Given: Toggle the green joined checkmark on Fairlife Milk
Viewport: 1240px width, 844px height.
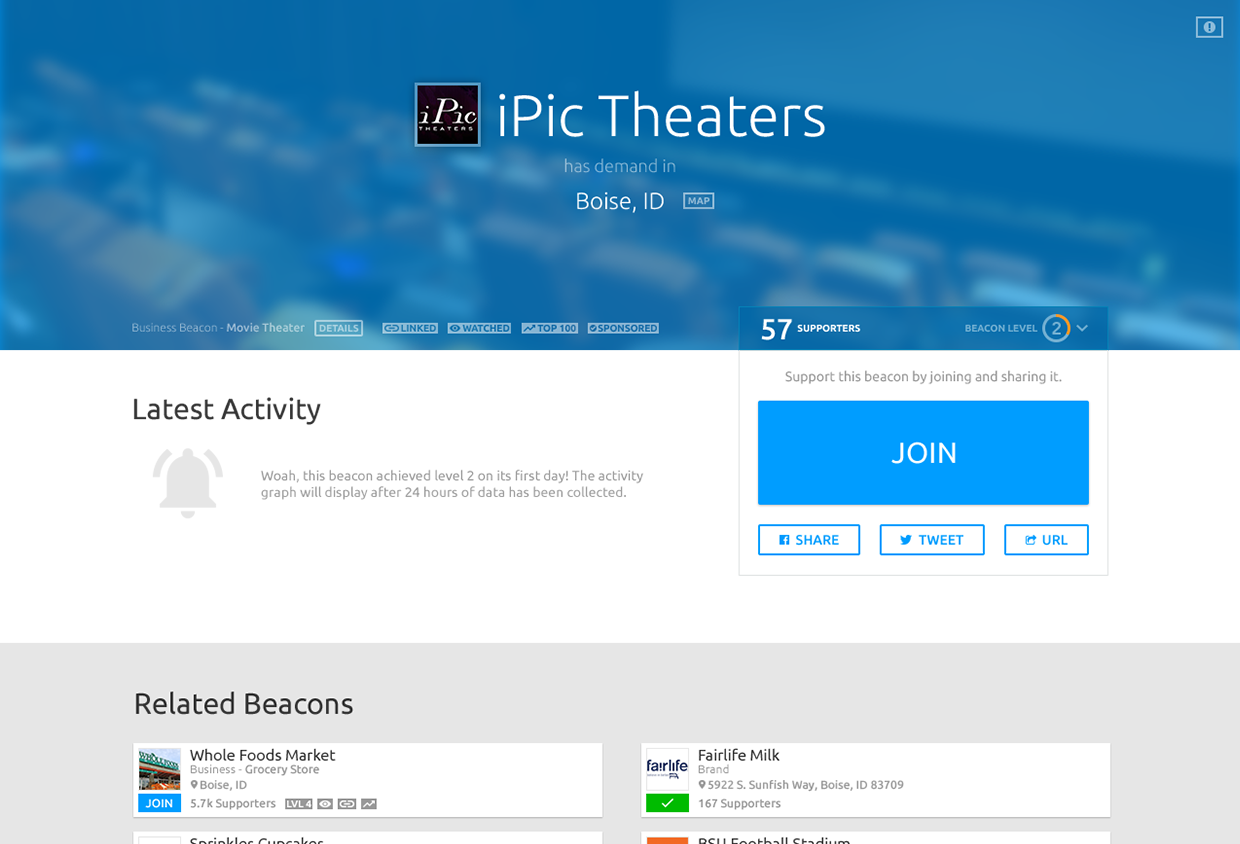Looking at the screenshot, I should pyautogui.click(x=667, y=803).
